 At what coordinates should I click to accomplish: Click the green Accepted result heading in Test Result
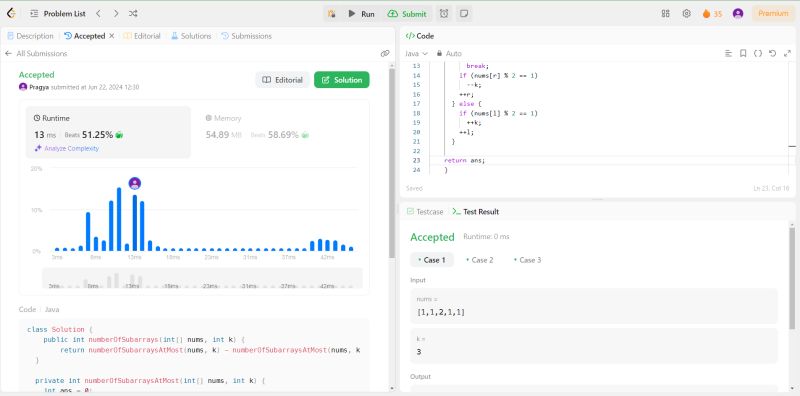432,237
